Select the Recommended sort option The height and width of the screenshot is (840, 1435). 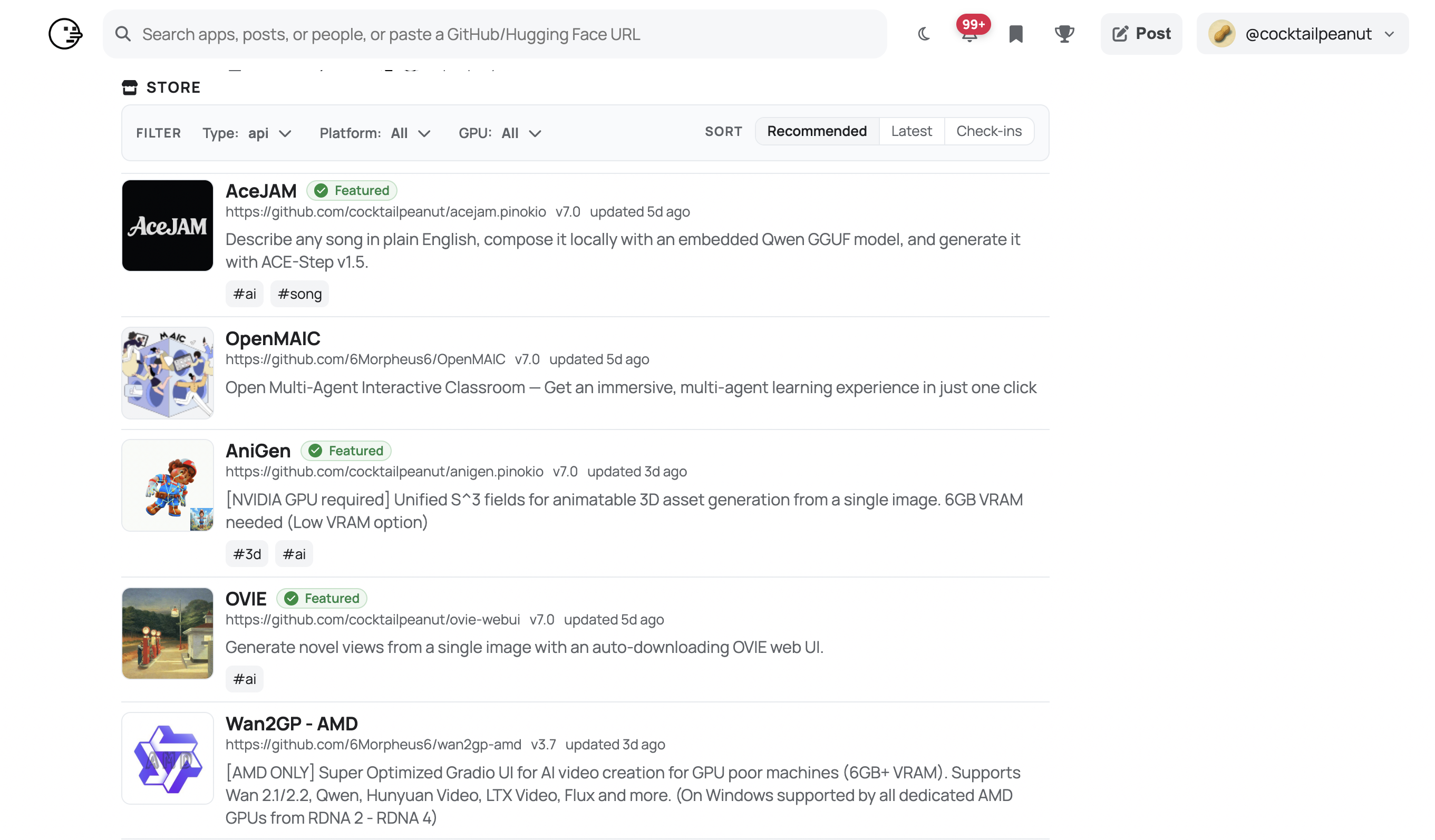pos(816,131)
